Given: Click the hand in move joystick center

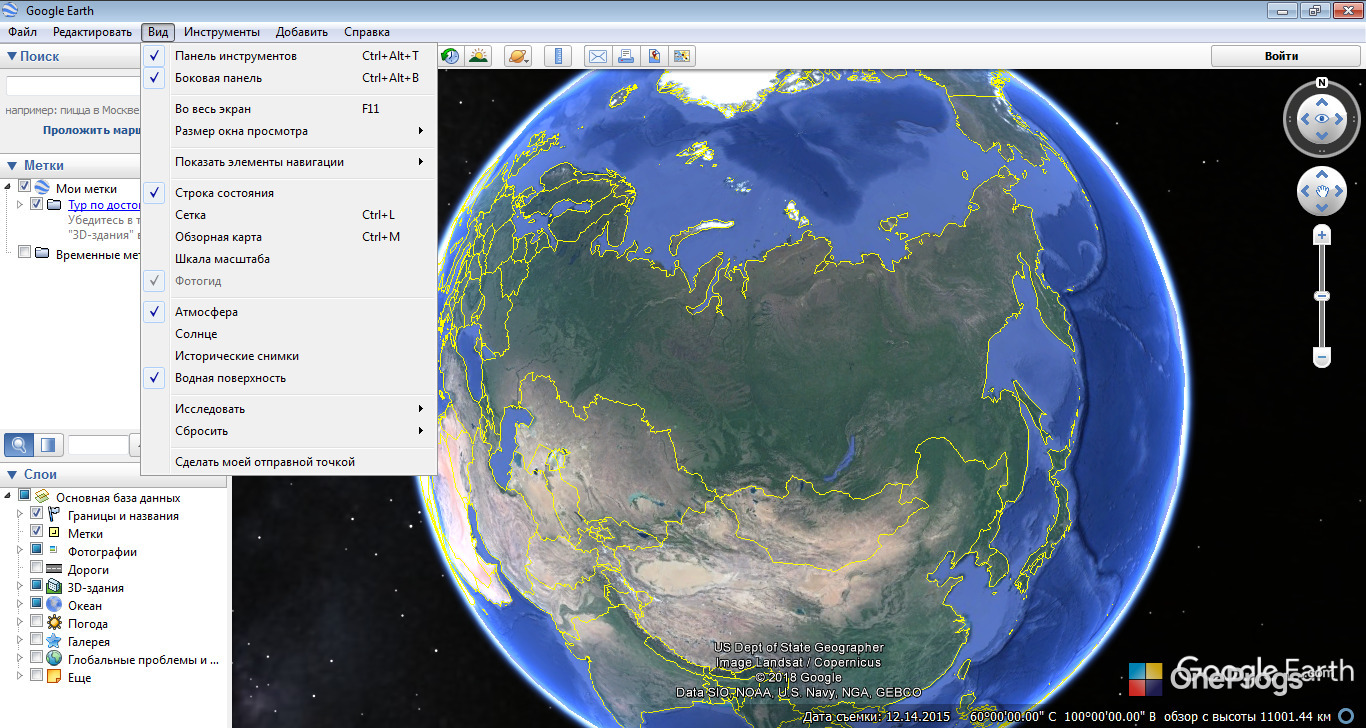Looking at the screenshot, I should pyautogui.click(x=1322, y=191).
